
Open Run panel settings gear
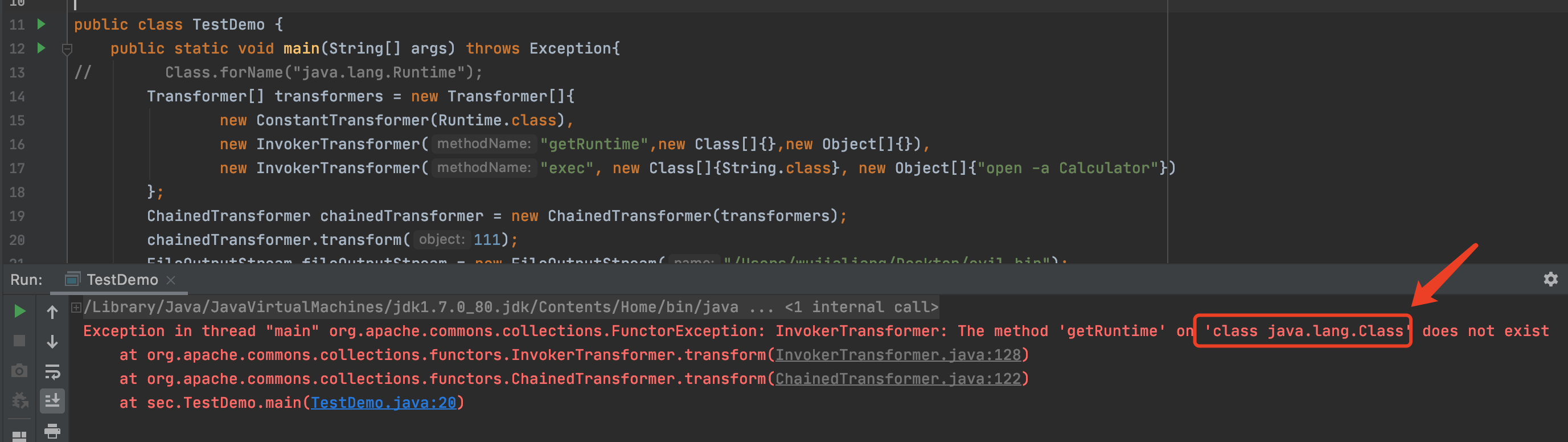click(1550, 280)
